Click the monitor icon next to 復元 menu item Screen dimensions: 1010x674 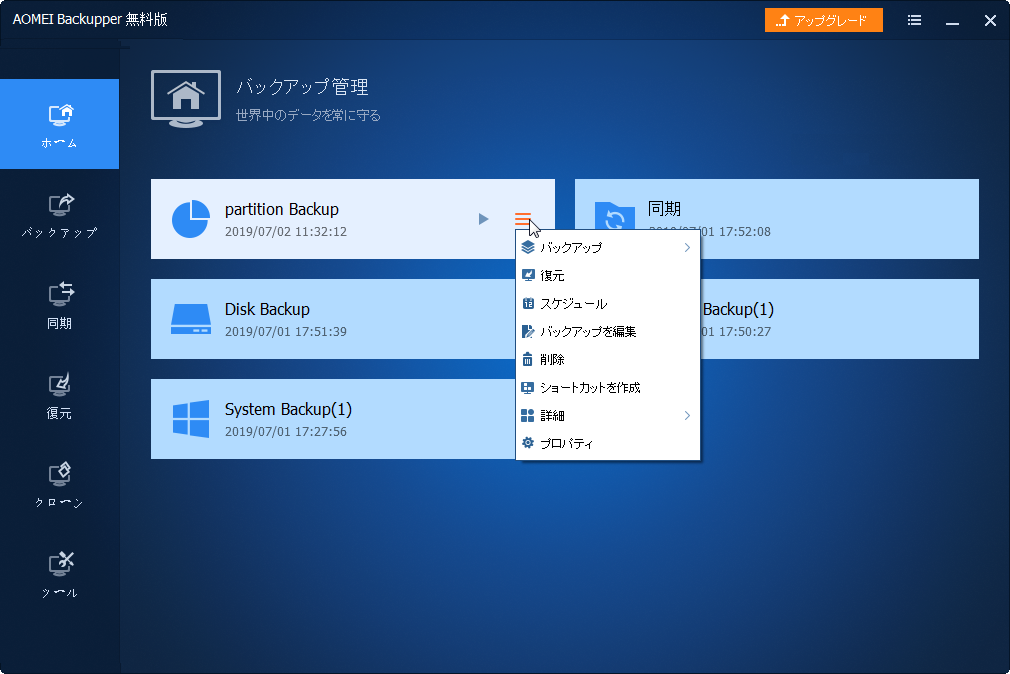coord(528,275)
